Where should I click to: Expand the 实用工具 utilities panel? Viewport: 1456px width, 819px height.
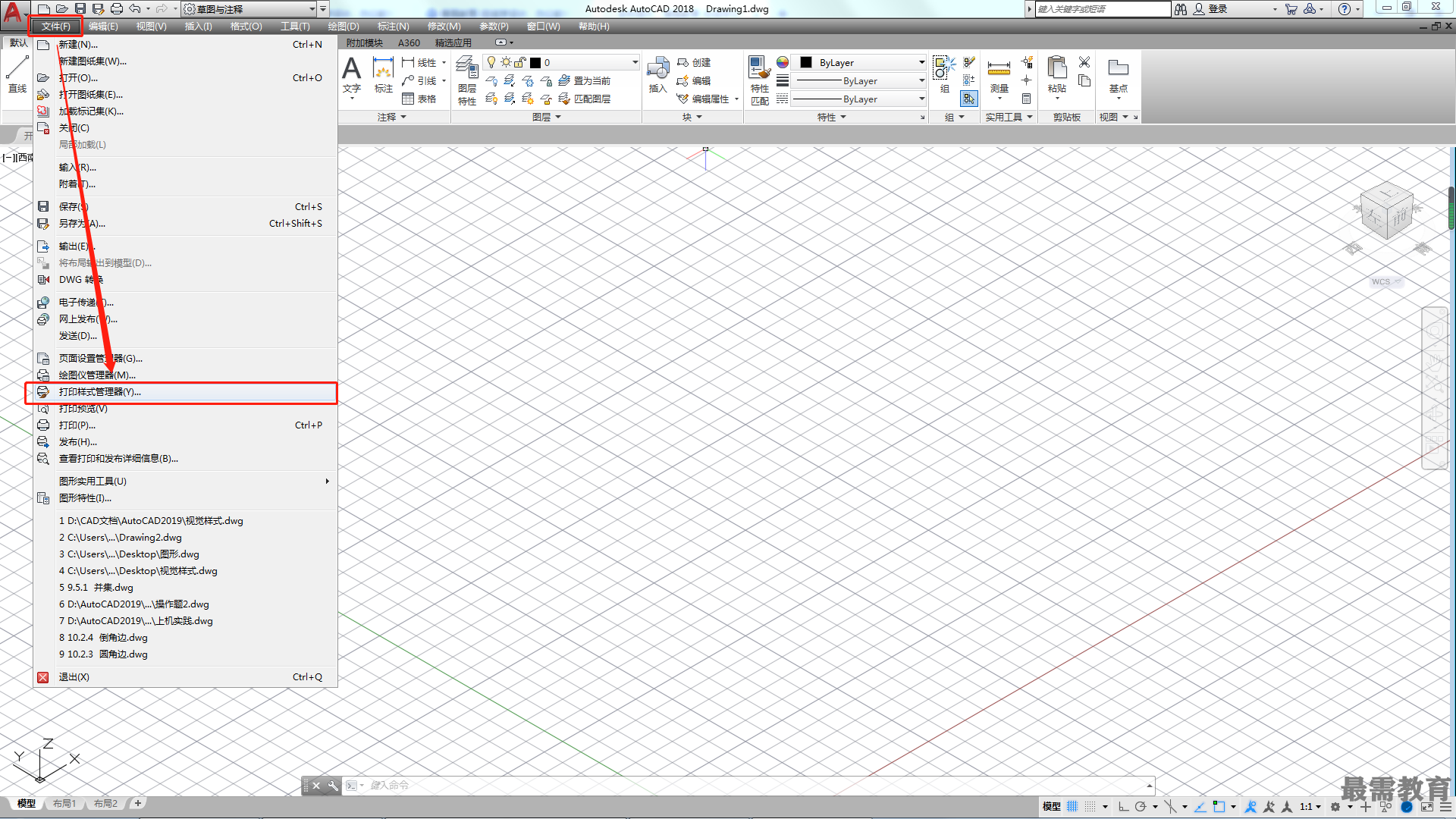[1009, 118]
